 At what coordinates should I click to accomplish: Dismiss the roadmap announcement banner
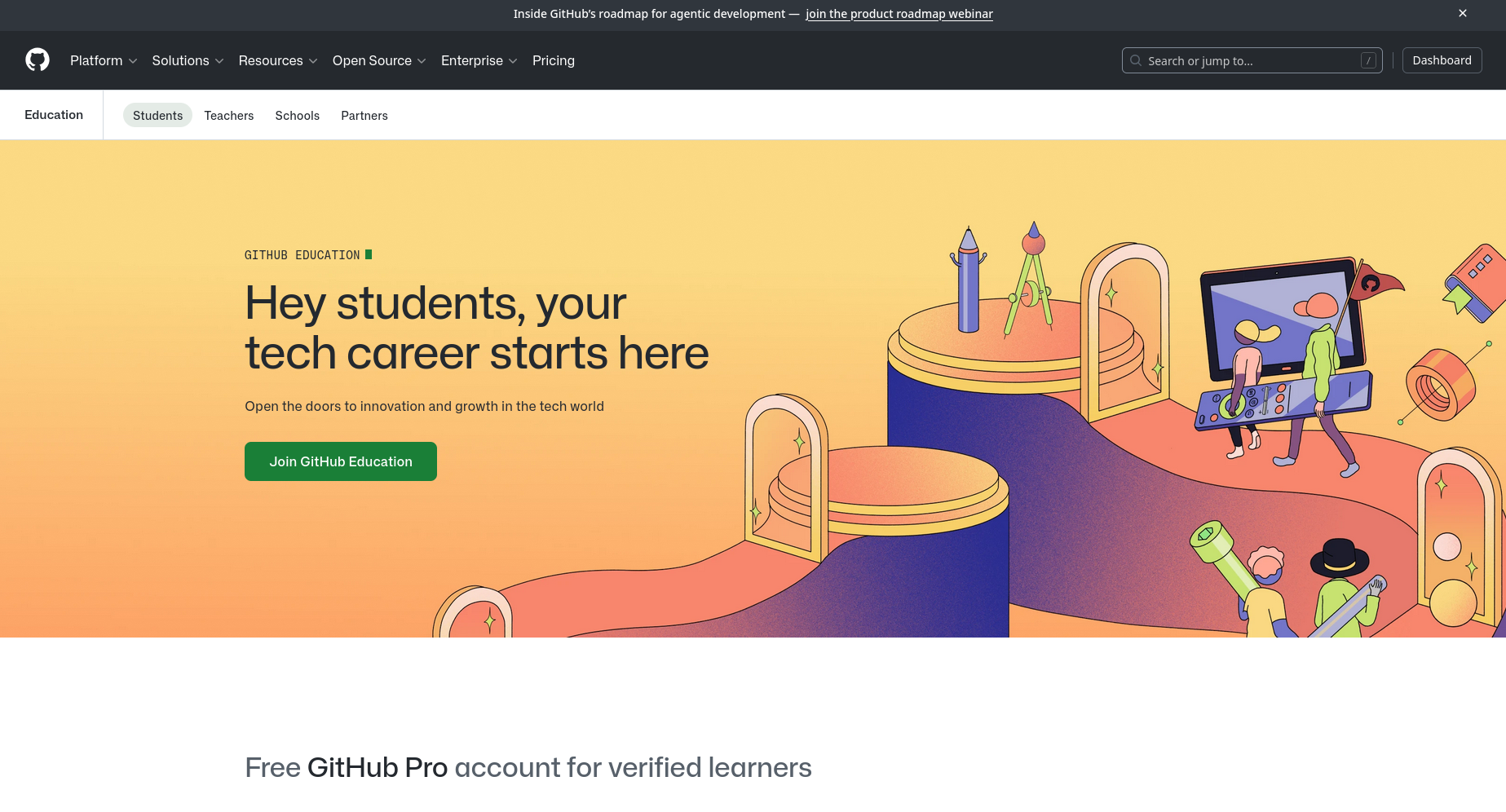[x=1462, y=13]
